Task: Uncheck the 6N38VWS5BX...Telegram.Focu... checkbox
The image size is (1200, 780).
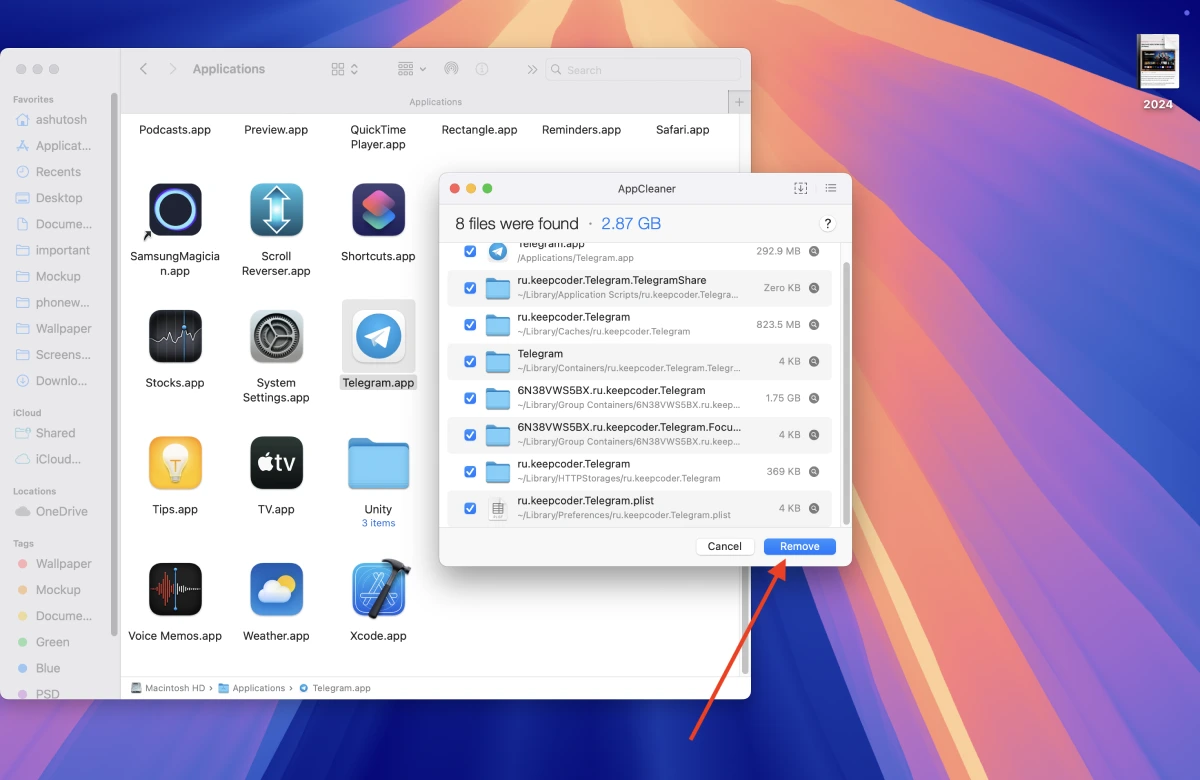Action: pyautogui.click(x=470, y=435)
